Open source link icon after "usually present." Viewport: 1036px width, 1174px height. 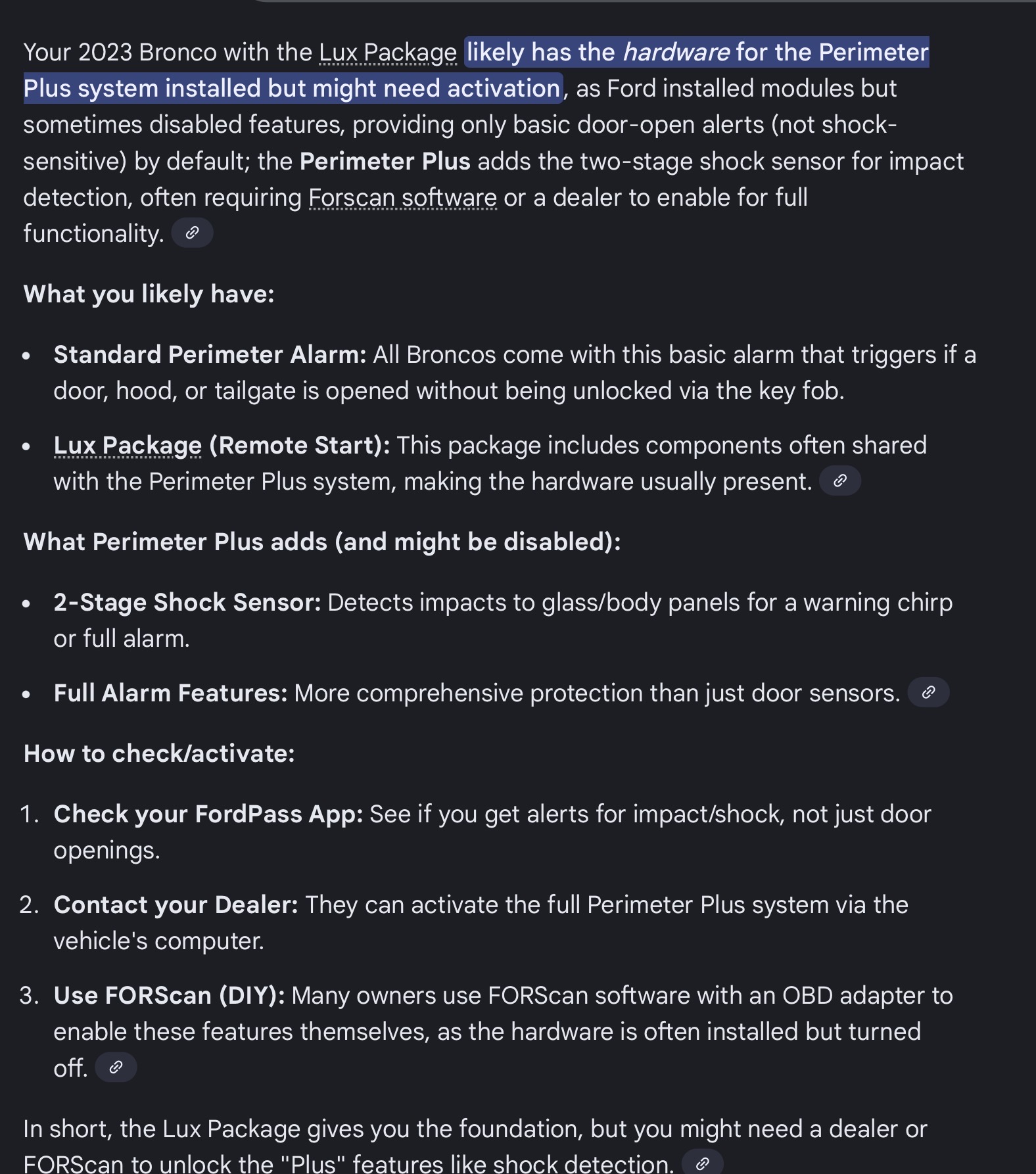pos(839,481)
